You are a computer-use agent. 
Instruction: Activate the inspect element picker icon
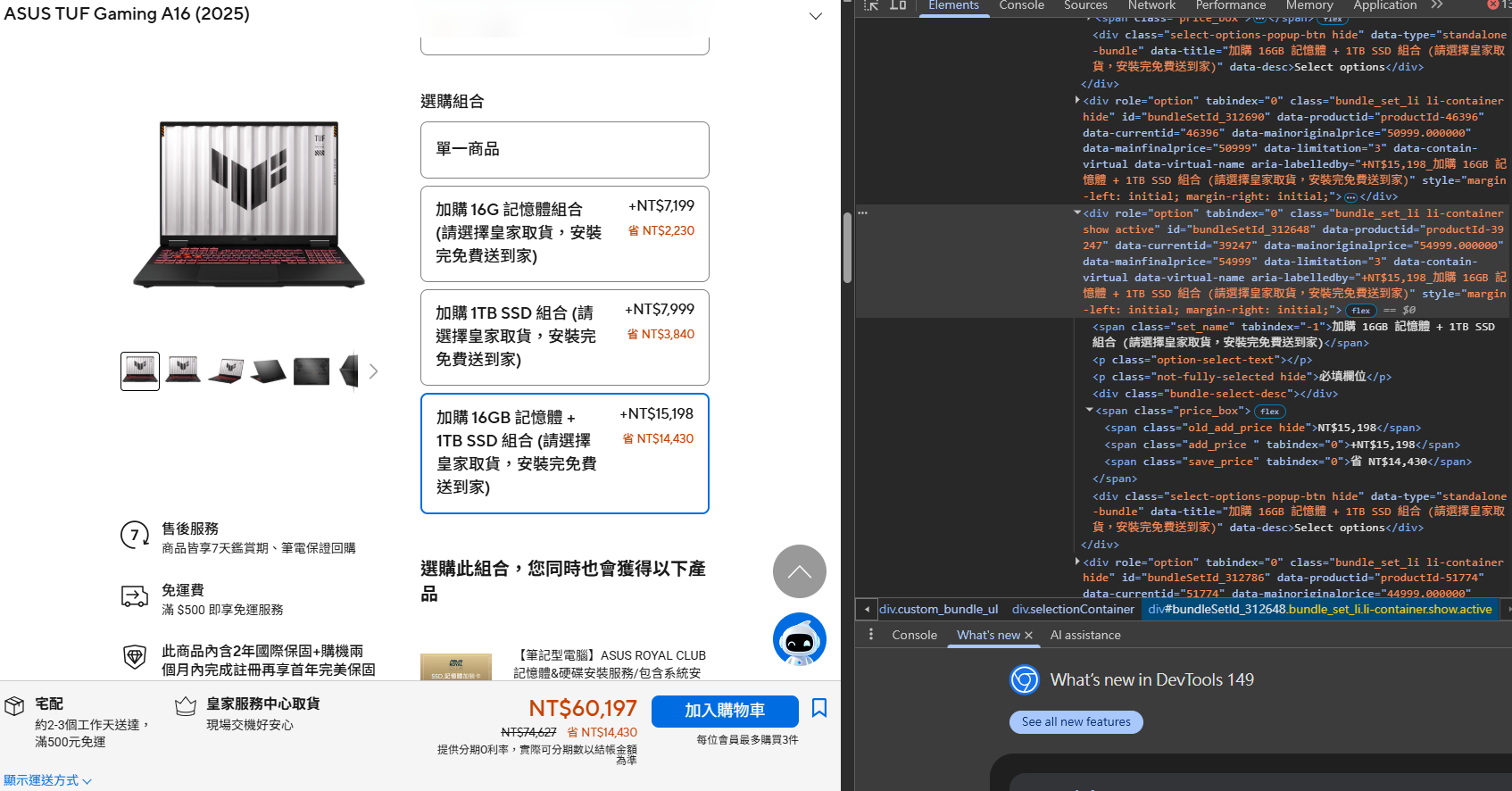872,5
